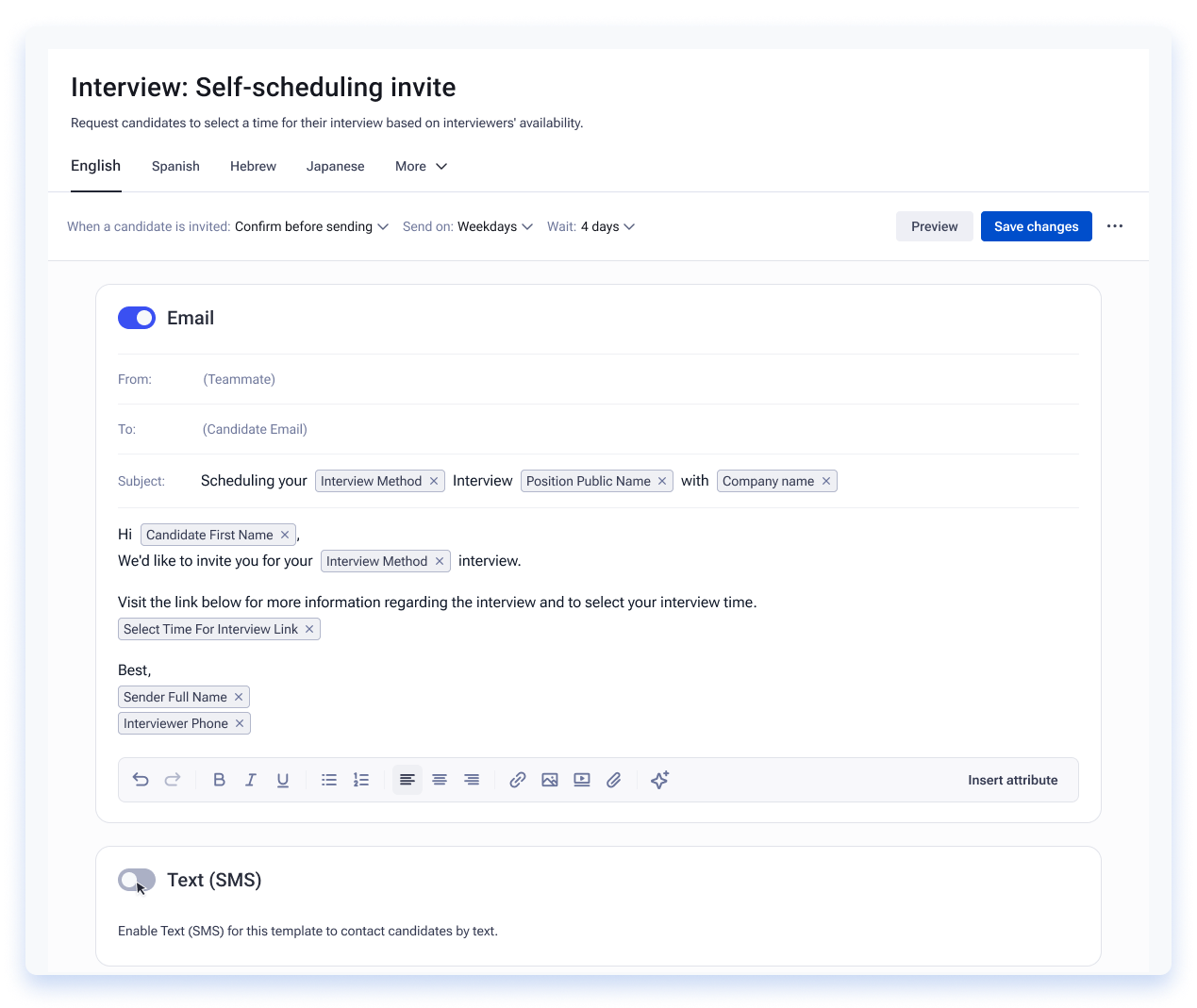Image resolution: width=1197 pixels, height=1008 pixels.
Task: Open the three-dot more options menu
Action: [1115, 226]
